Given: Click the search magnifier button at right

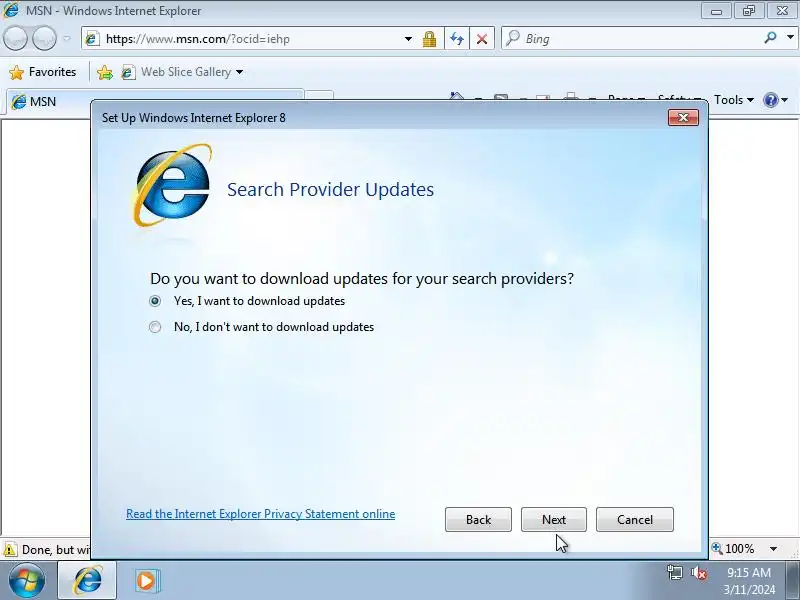Looking at the screenshot, I should tap(770, 38).
